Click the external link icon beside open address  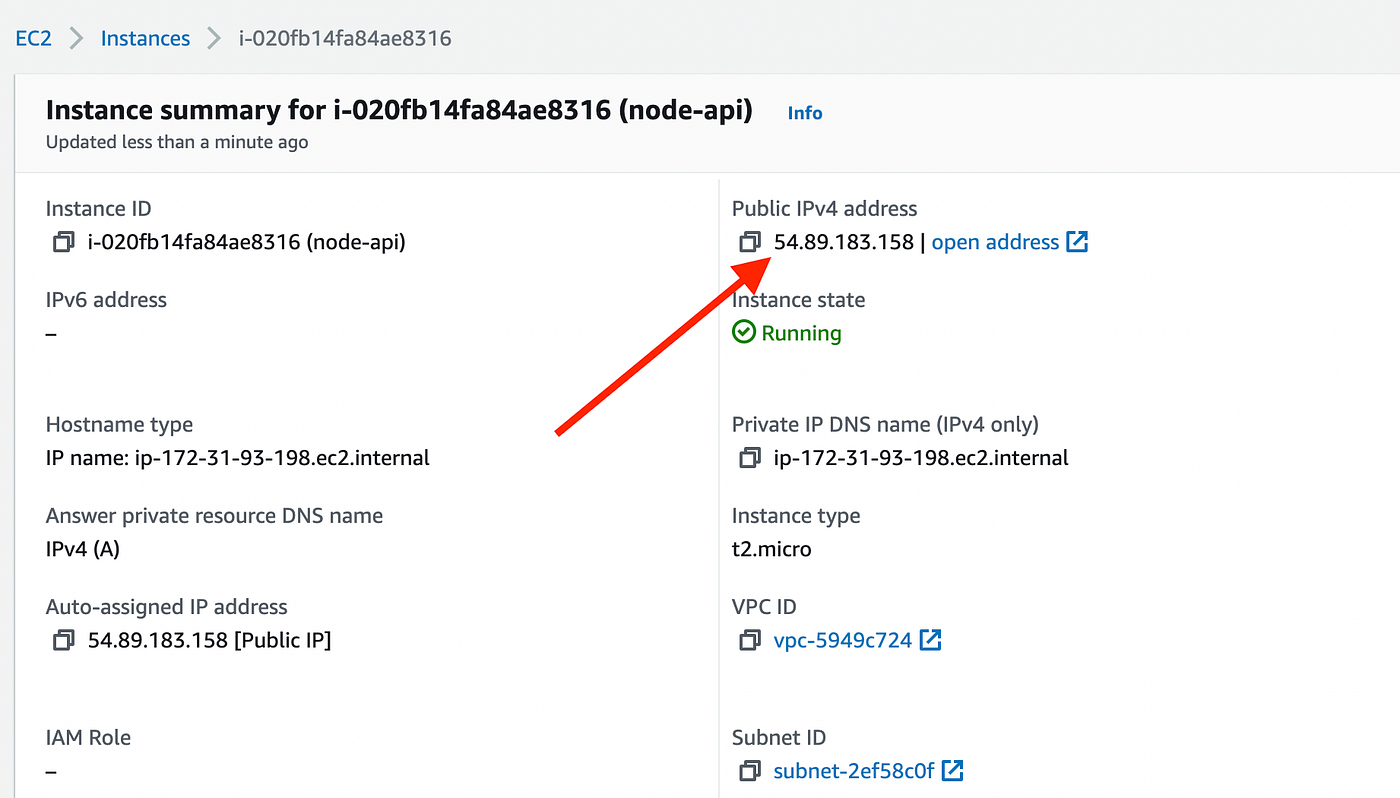click(x=1078, y=241)
